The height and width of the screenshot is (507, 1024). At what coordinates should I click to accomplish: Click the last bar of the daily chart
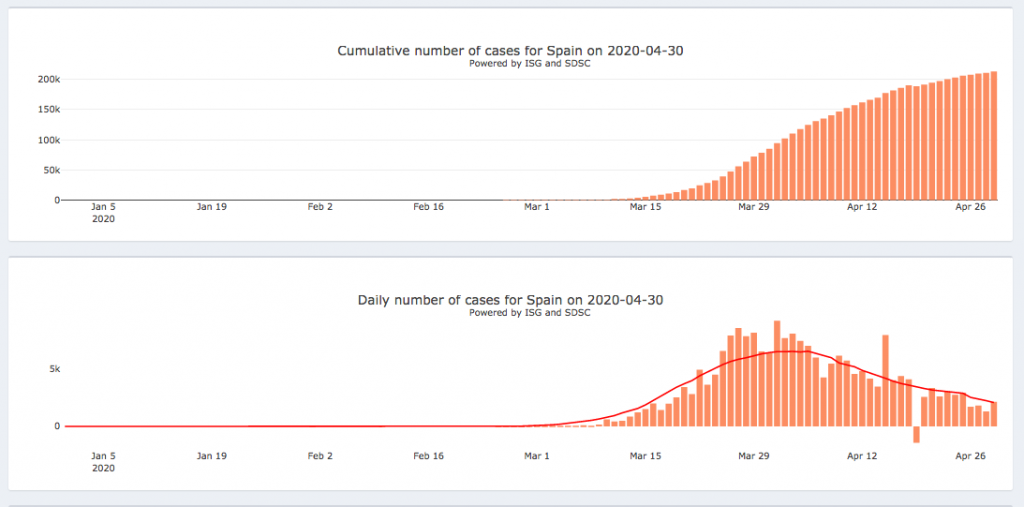[993, 414]
